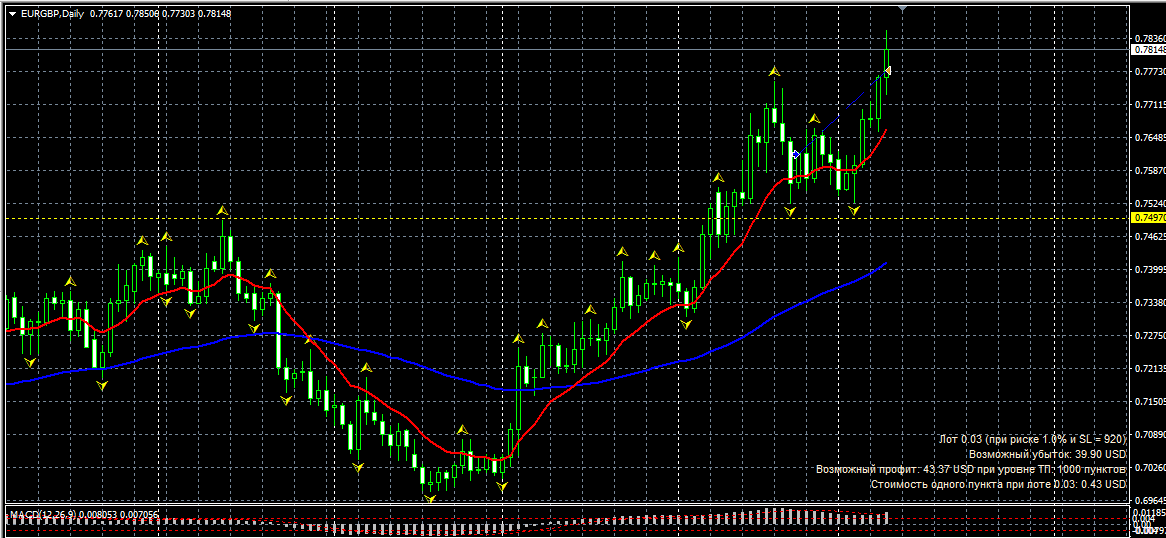Click the 0.77730 price scale label
Image resolution: width=1166 pixels, height=538 pixels.
pos(1150,71)
